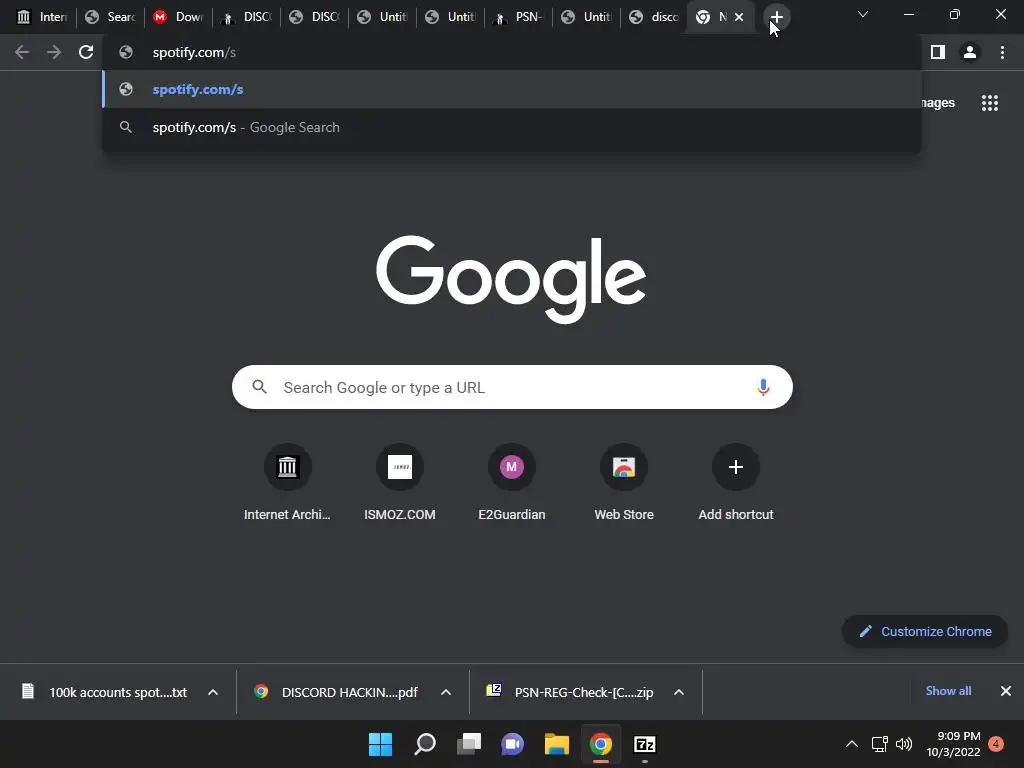Open the notification badge showing 4
Image resolution: width=1024 pixels, height=768 pixels.
[996, 744]
